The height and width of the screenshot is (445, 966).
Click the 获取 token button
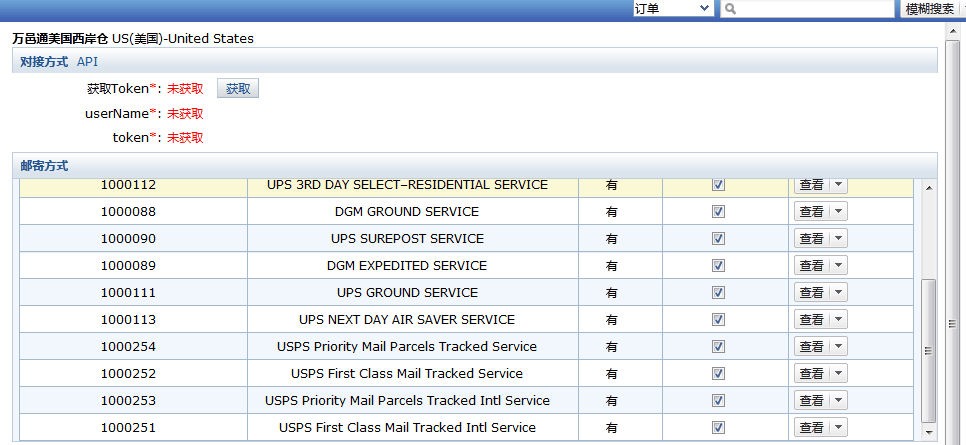coord(238,89)
